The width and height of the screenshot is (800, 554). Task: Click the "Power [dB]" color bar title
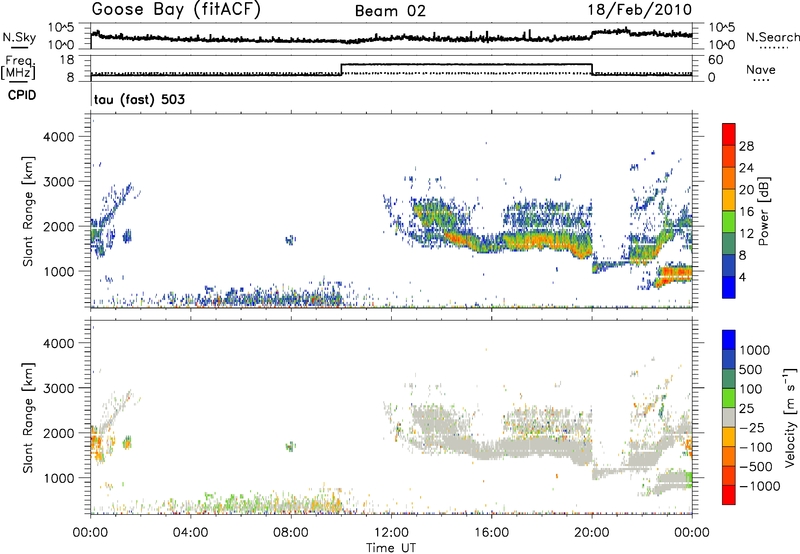pyautogui.click(x=764, y=211)
